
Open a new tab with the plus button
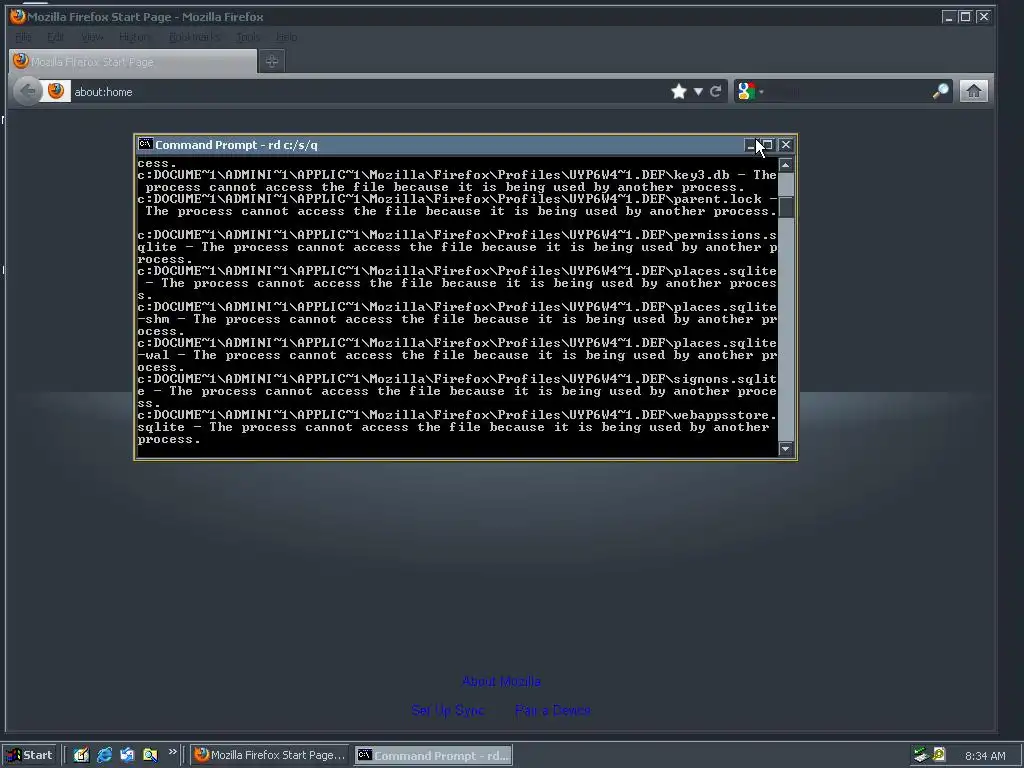(272, 61)
